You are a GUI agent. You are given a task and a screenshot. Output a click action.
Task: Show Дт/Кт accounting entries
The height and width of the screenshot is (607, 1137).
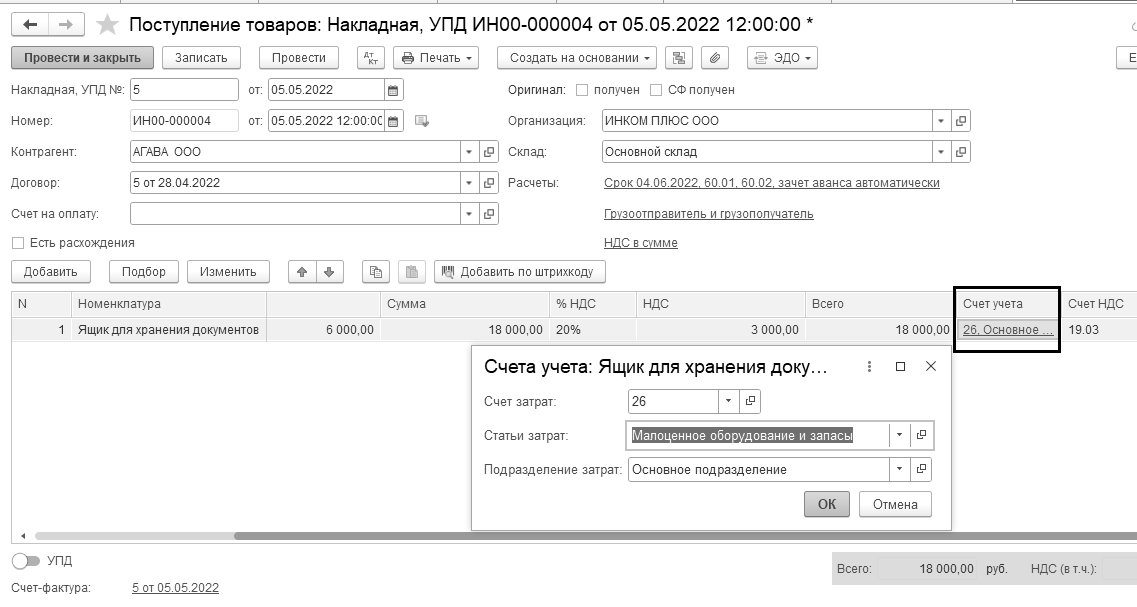pyautogui.click(x=371, y=58)
